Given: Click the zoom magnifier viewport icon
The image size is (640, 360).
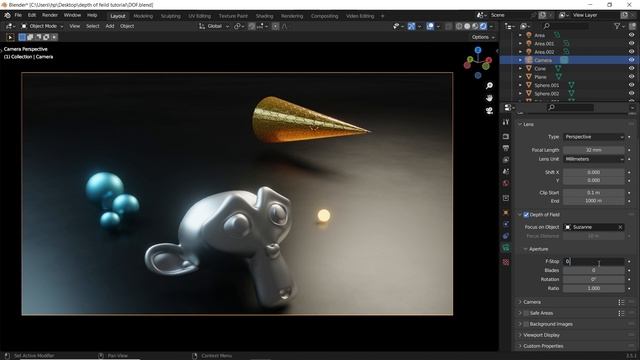Looking at the screenshot, I should [x=489, y=86].
